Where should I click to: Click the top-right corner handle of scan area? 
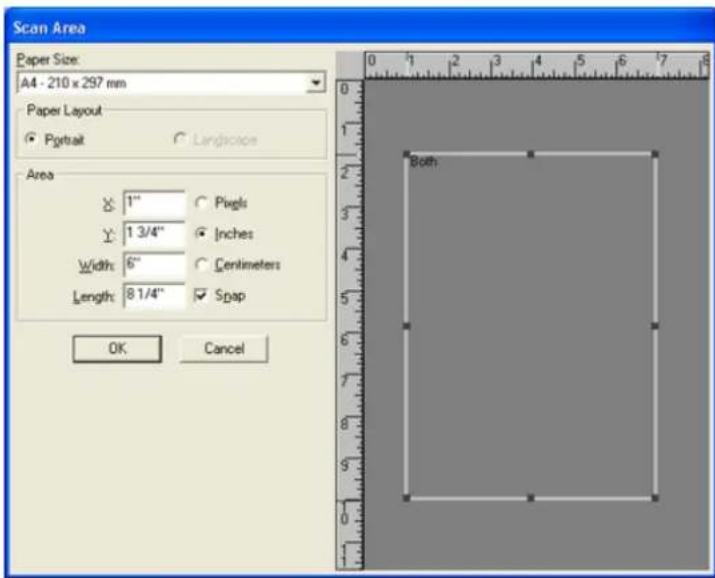pos(655,155)
